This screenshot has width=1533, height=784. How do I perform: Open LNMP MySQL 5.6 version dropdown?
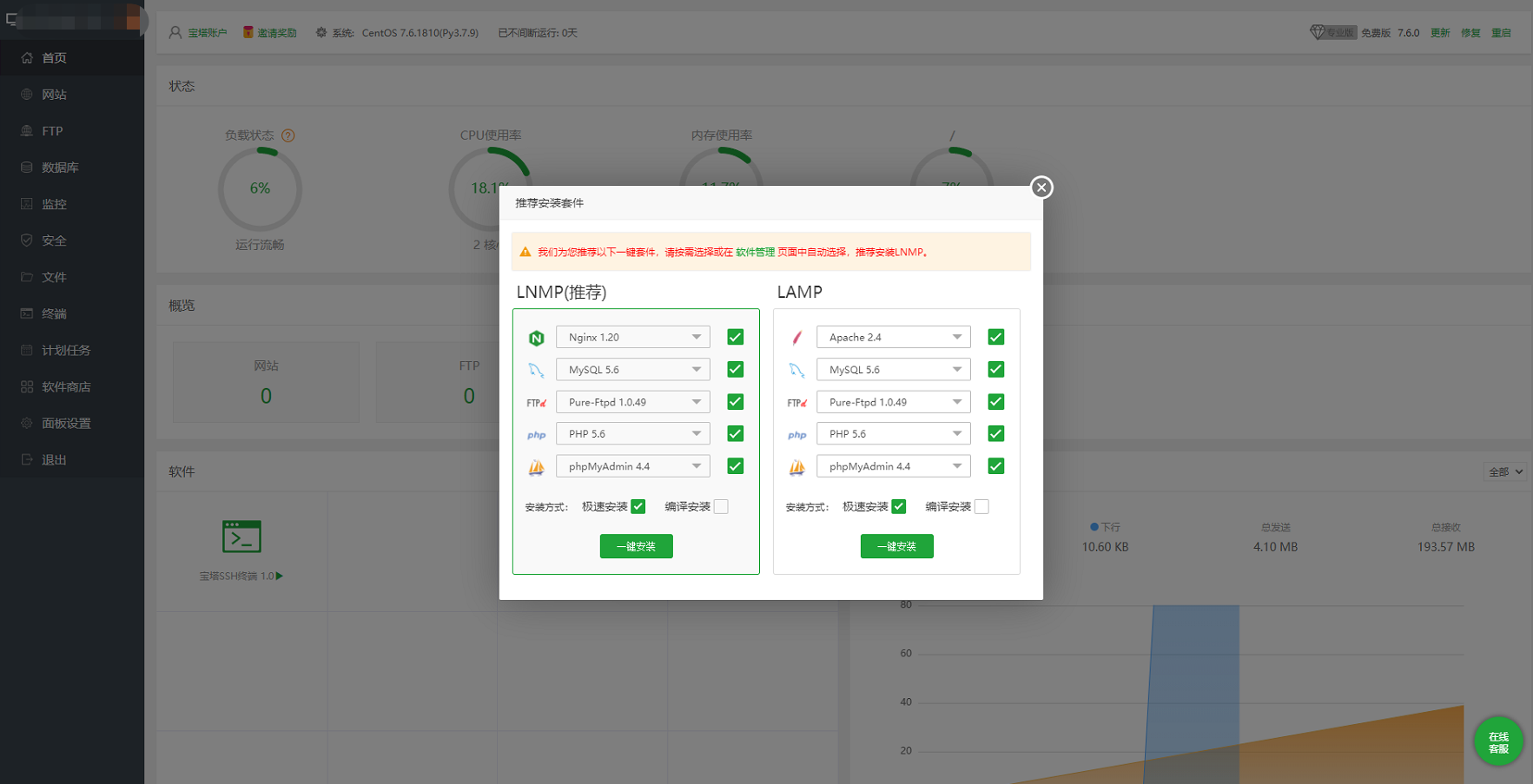[x=633, y=369]
